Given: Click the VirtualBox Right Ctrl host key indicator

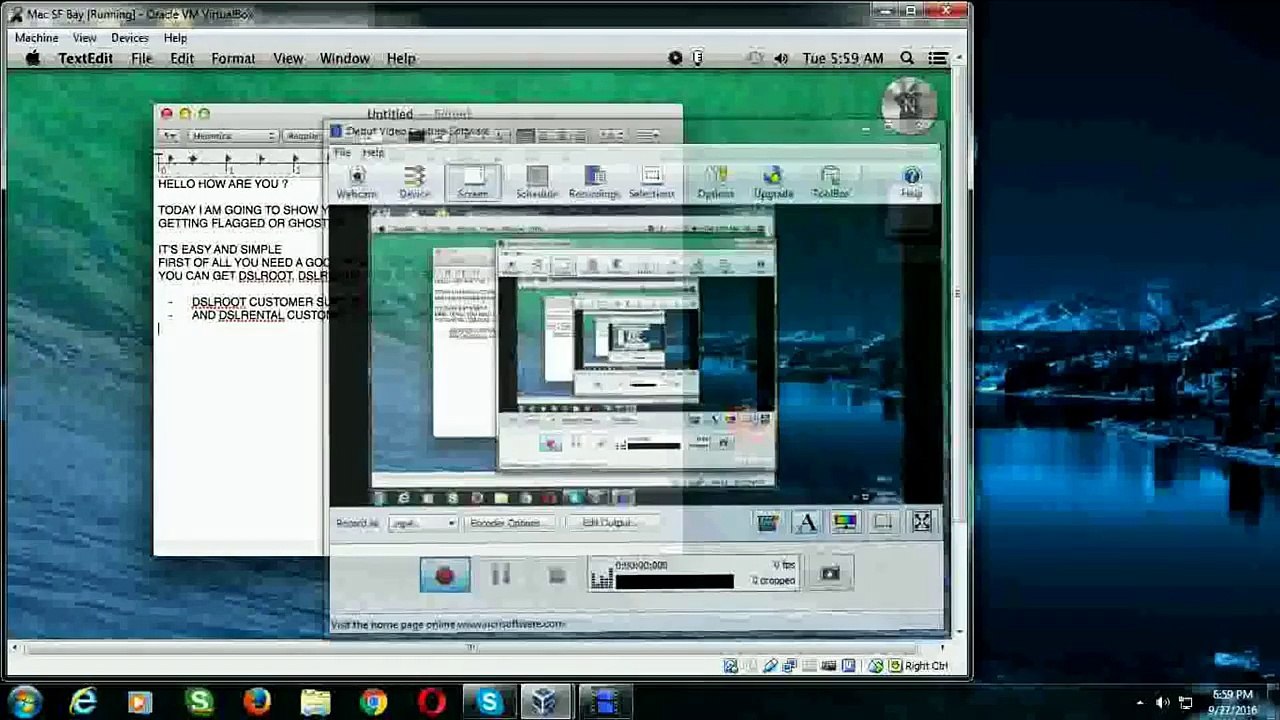Looking at the screenshot, I should pos(925,666).
